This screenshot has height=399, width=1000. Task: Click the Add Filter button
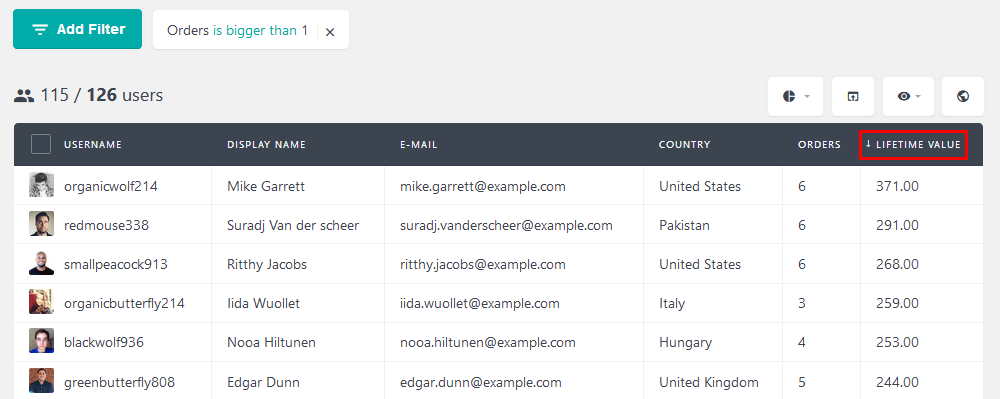(77, 29)
